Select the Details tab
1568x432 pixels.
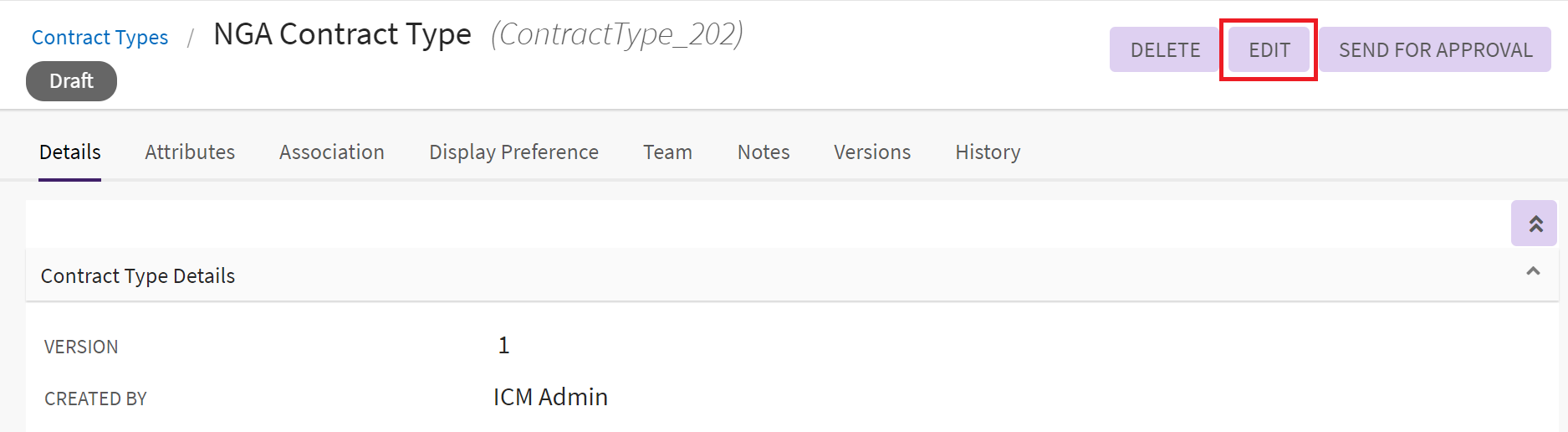click(x=70, y=152)
